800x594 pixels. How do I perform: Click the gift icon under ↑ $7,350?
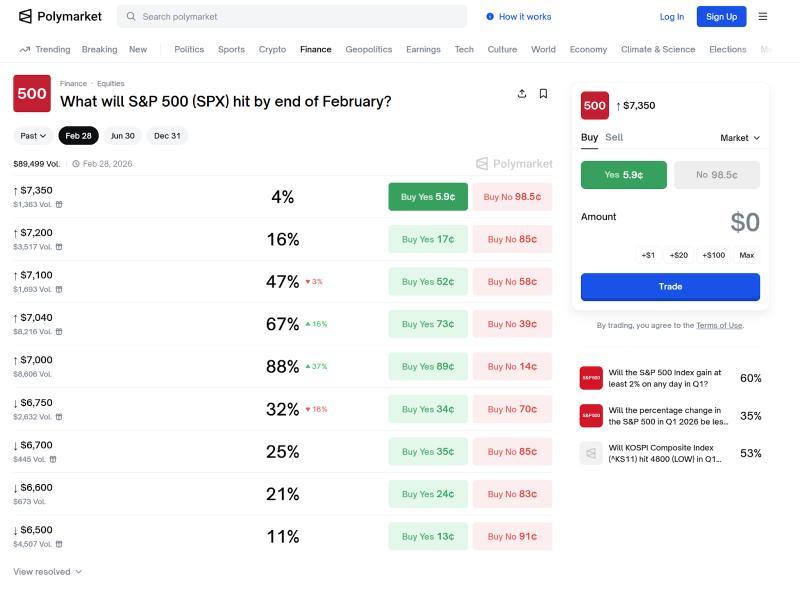tap(59, 204)
